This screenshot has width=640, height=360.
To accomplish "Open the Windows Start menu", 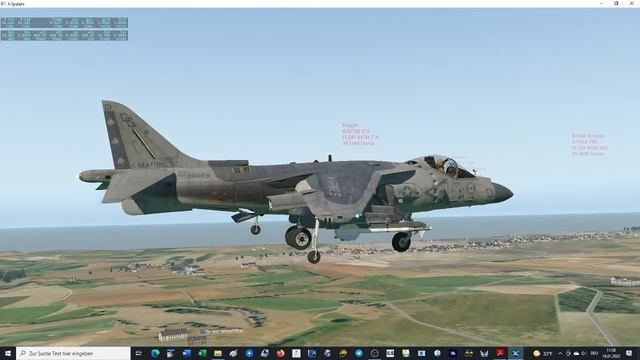I will [x=7, y=353].
